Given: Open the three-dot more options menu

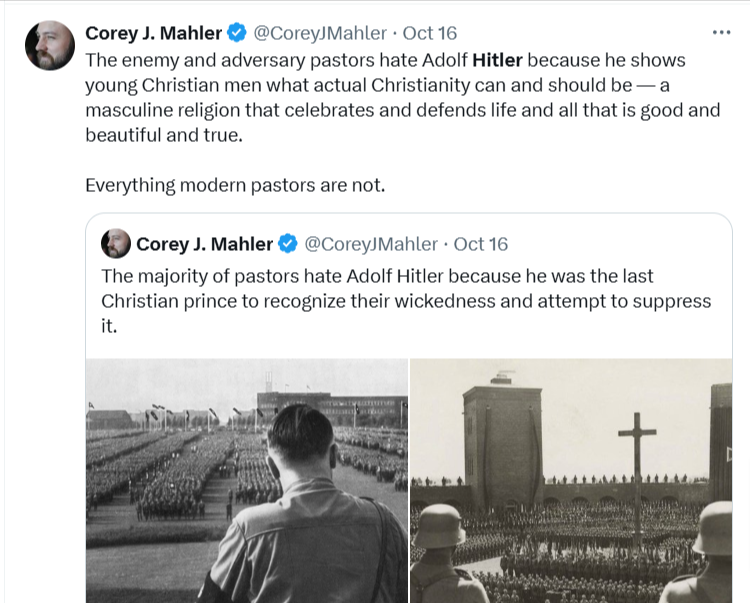Looking at the screenshot, I should 721,32.
